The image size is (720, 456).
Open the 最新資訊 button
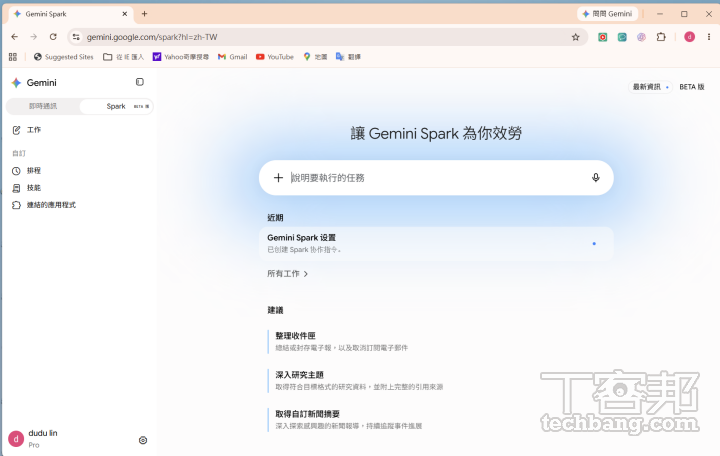point(650,87)
